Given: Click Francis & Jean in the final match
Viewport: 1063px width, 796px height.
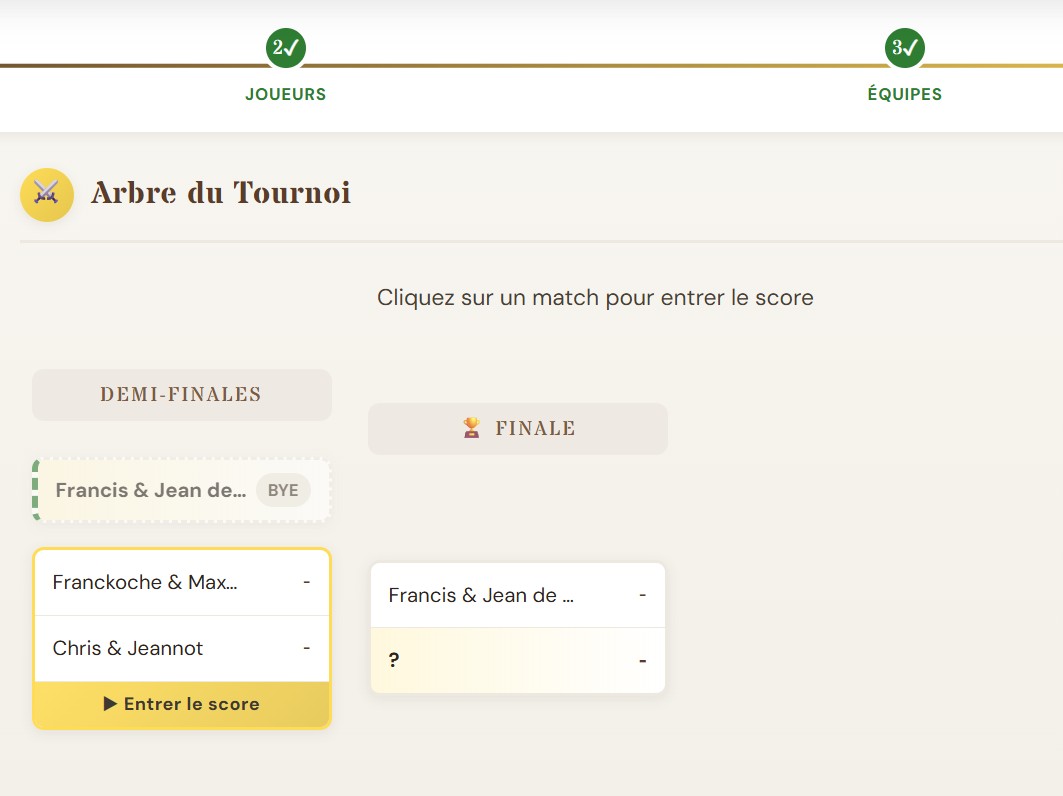Looking at the screenshot, I should (x=481, y=595).
